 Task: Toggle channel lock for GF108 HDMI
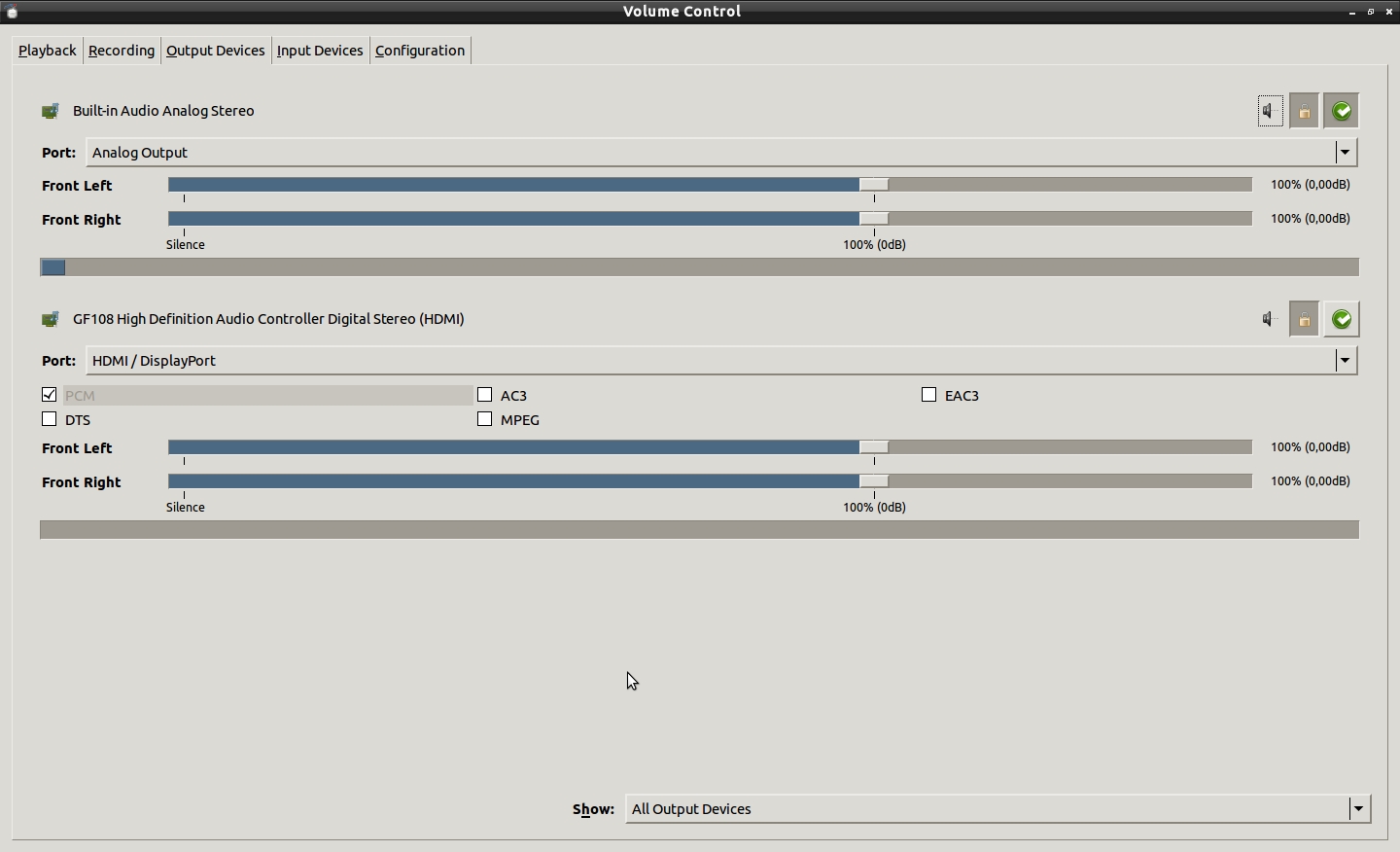[x=1305, y=320]
